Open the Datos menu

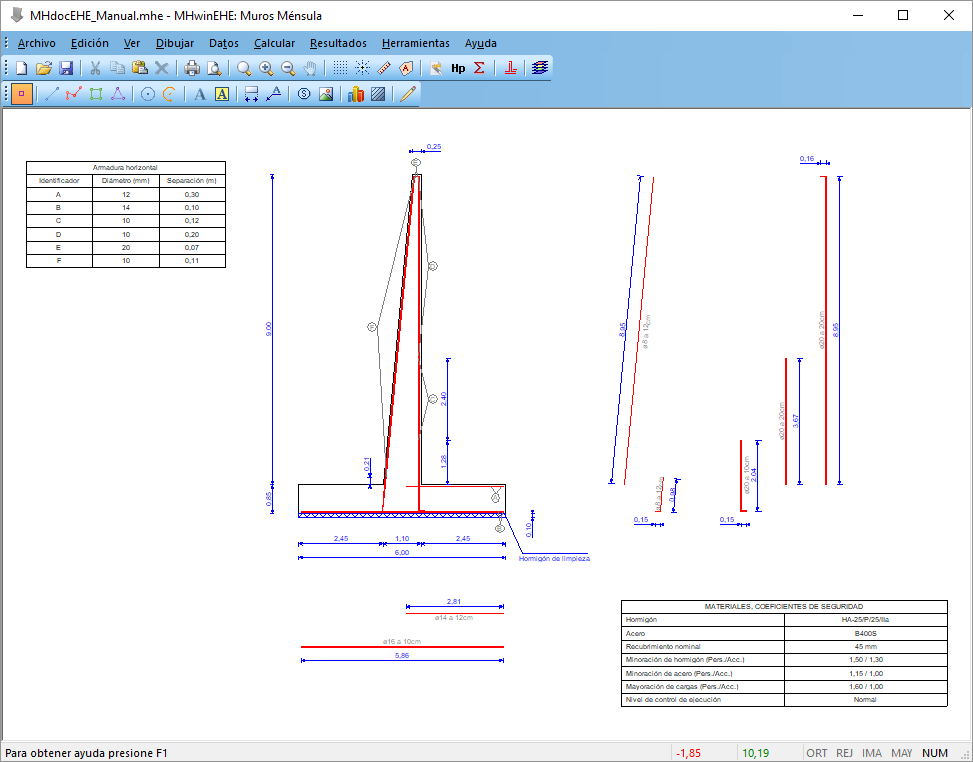coord(224,43)
